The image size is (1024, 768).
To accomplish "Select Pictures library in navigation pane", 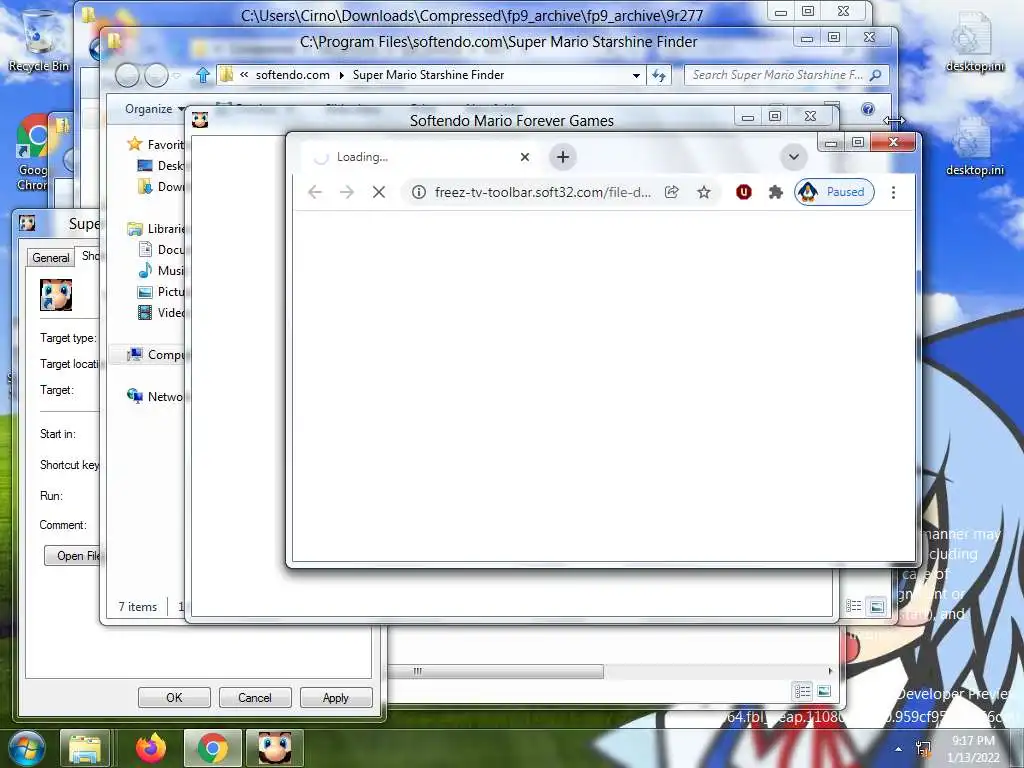I will [x=162, y=291].
